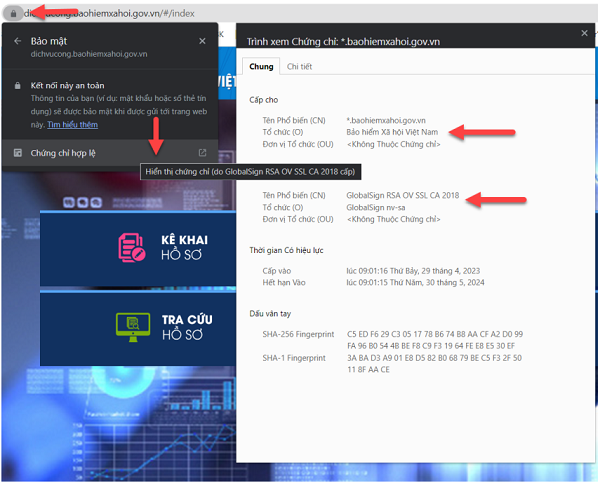
Task: Click the lock icon beside Kết nối này an toàn
Action: click(x=18, y=85)
